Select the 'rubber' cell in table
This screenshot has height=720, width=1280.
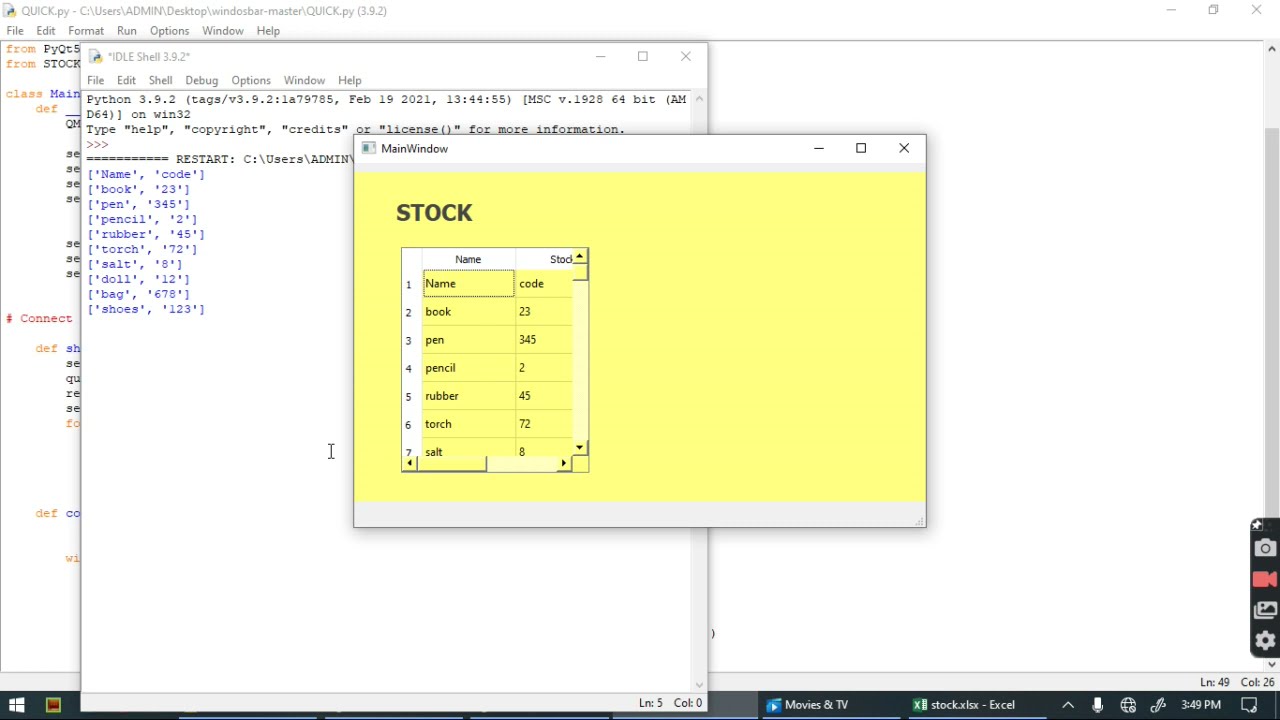pyautogui.click(x=468, y=396)
